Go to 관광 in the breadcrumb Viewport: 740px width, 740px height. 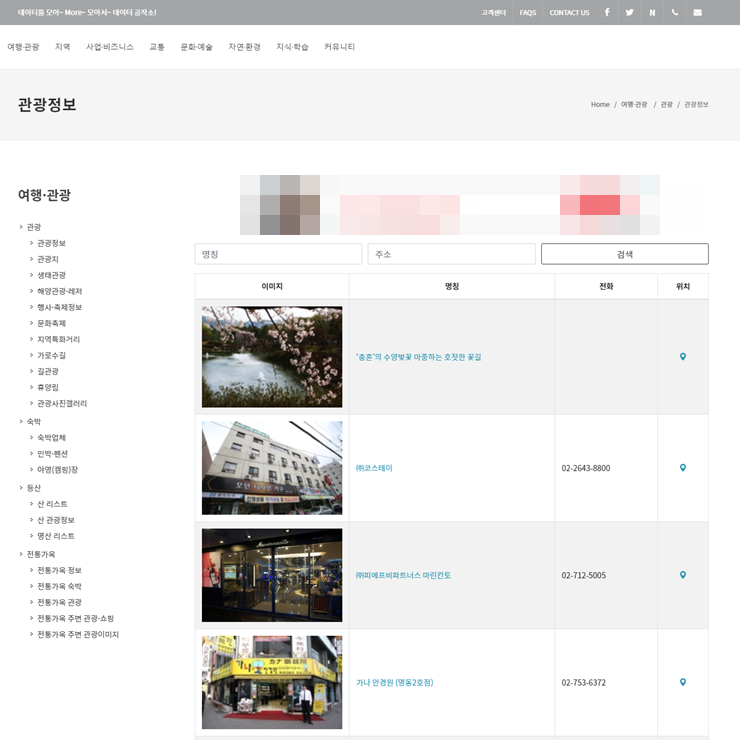click(666, 104)
